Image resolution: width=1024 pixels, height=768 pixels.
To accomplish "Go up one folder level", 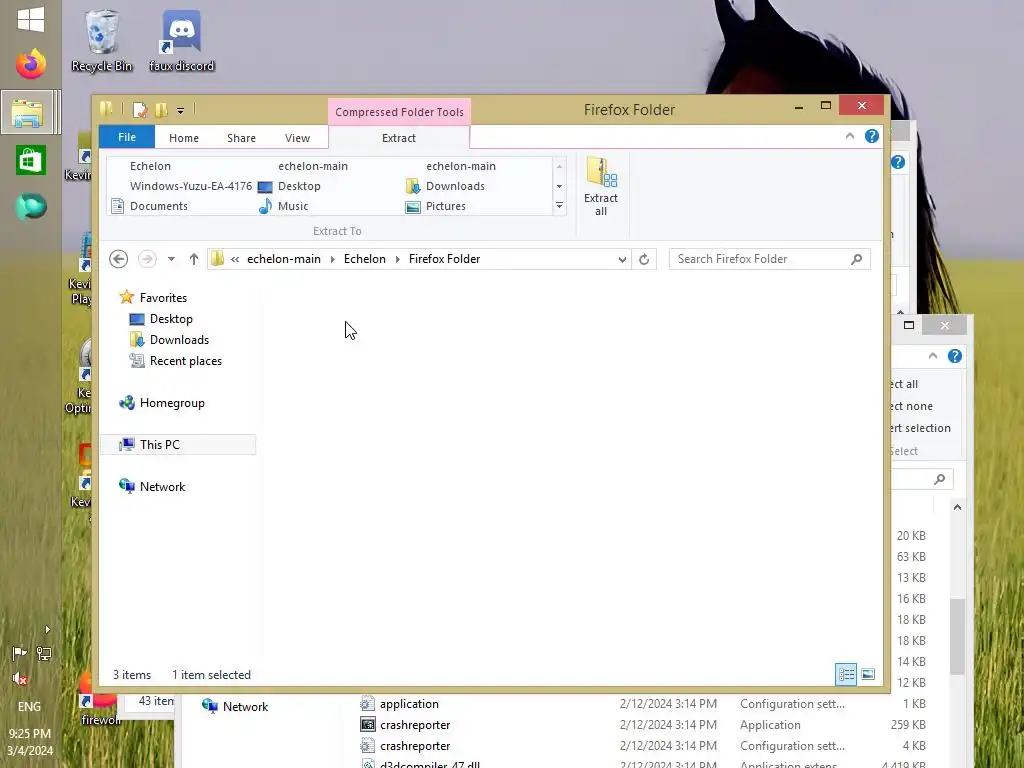I will (x=193, y=259).
